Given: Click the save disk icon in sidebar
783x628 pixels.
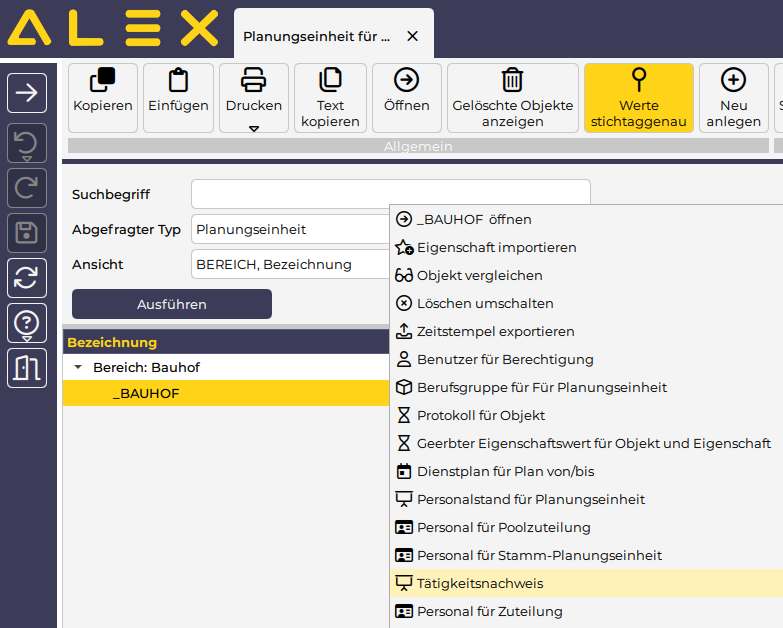Looking at the screenshot, I should point(27,234).
